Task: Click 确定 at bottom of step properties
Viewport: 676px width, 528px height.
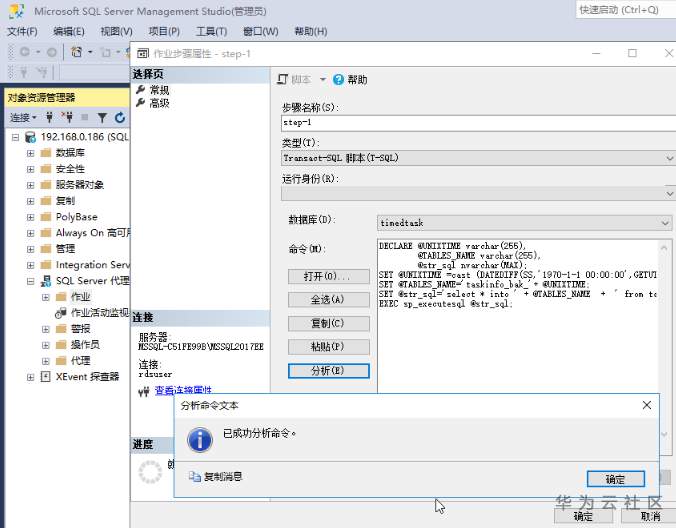Action: [583, 516]
